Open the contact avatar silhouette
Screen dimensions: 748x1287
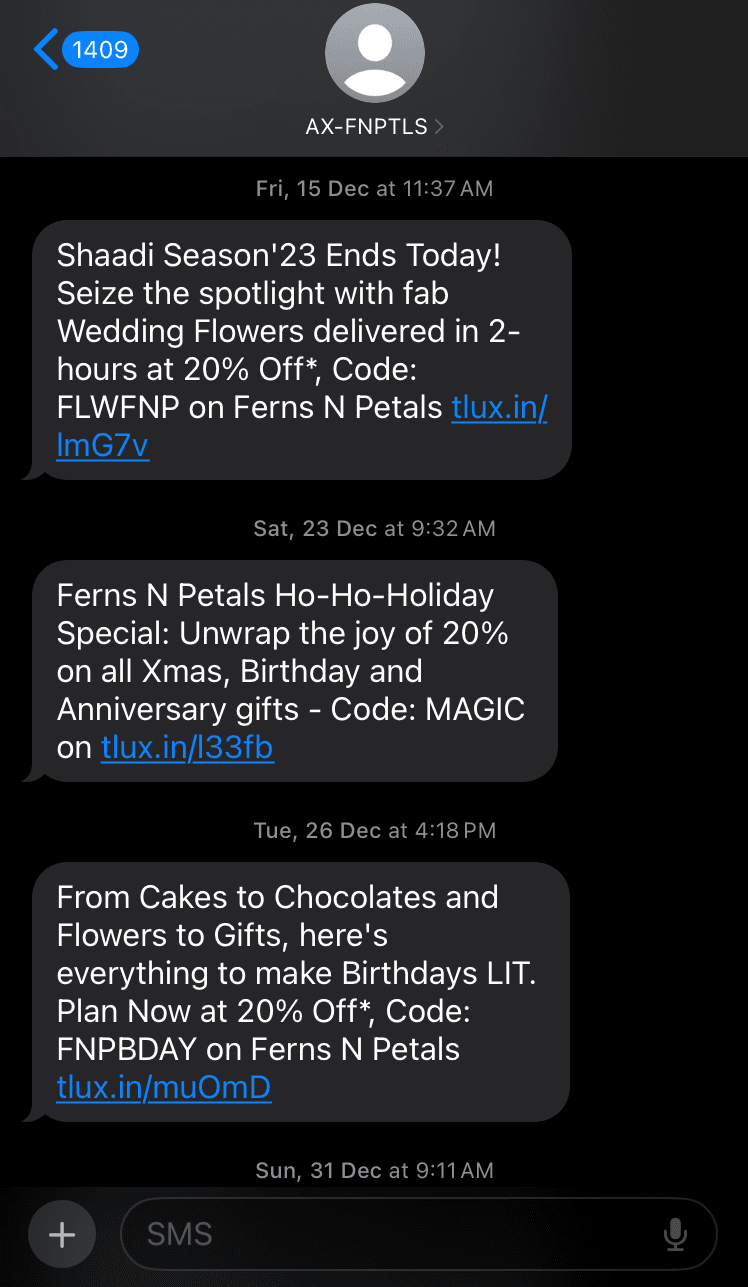point(375,53)
